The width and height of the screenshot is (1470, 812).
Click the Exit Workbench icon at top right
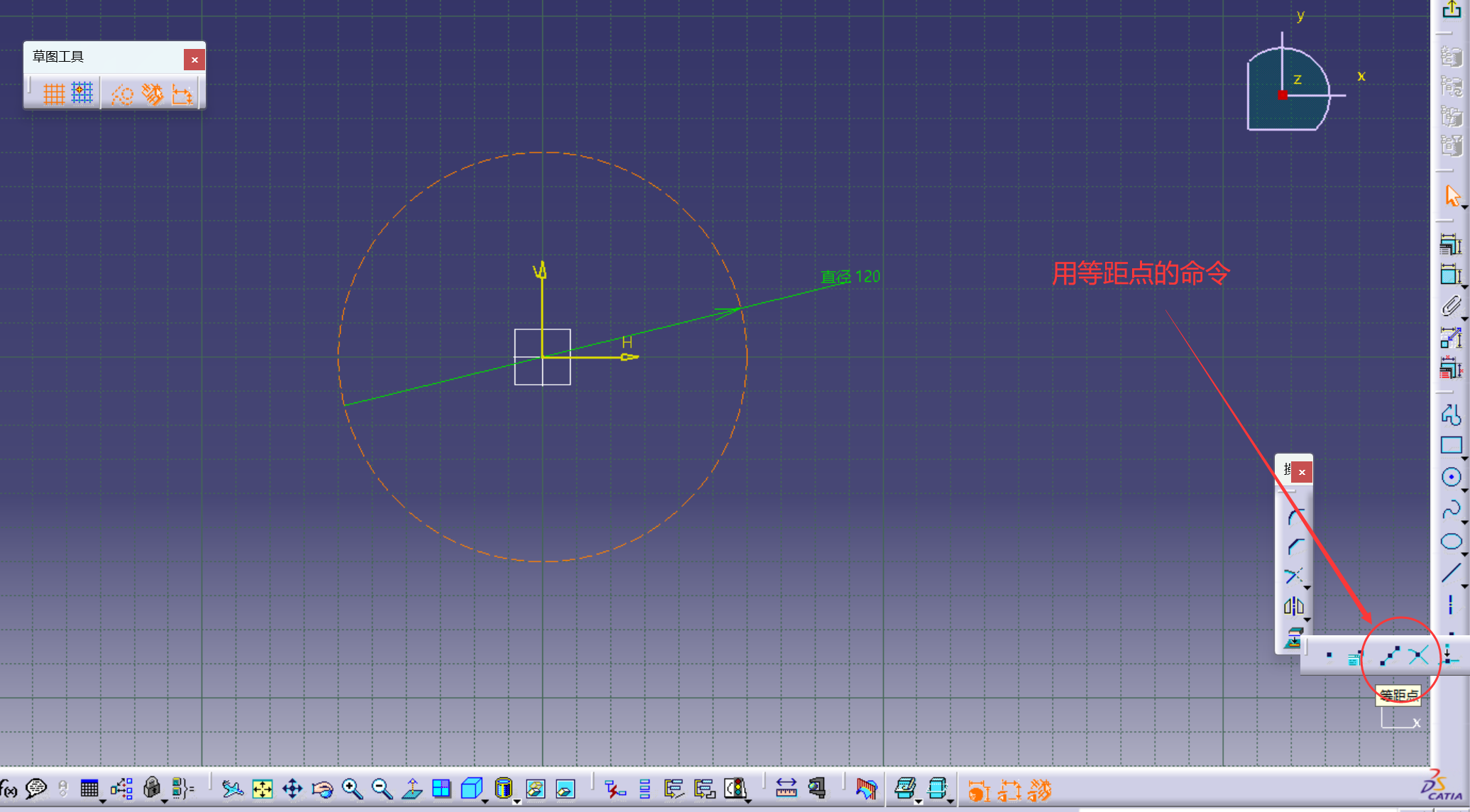[1451, 10]
